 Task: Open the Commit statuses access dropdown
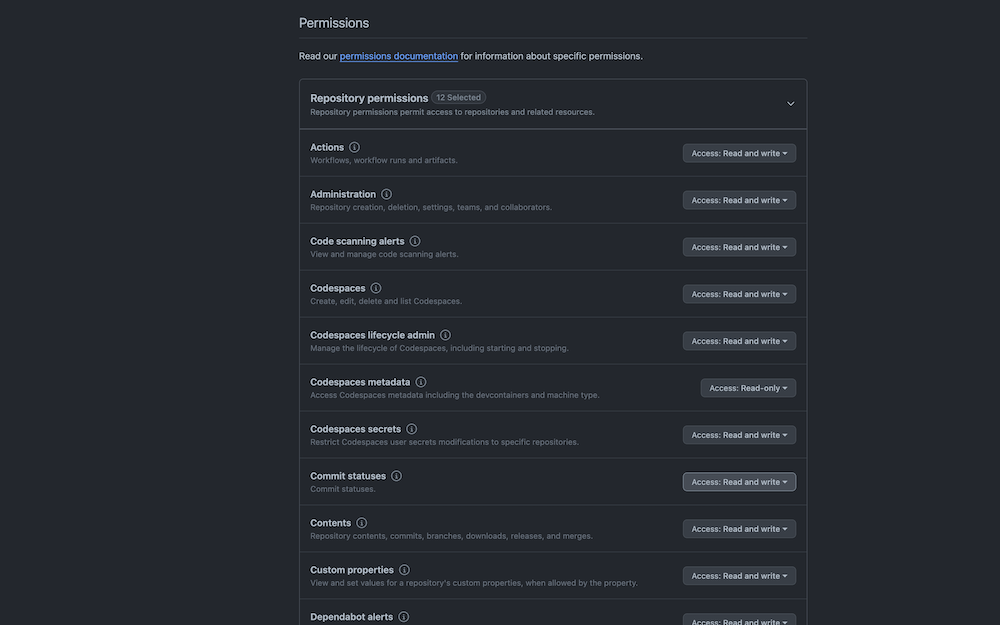pos(739,482)
